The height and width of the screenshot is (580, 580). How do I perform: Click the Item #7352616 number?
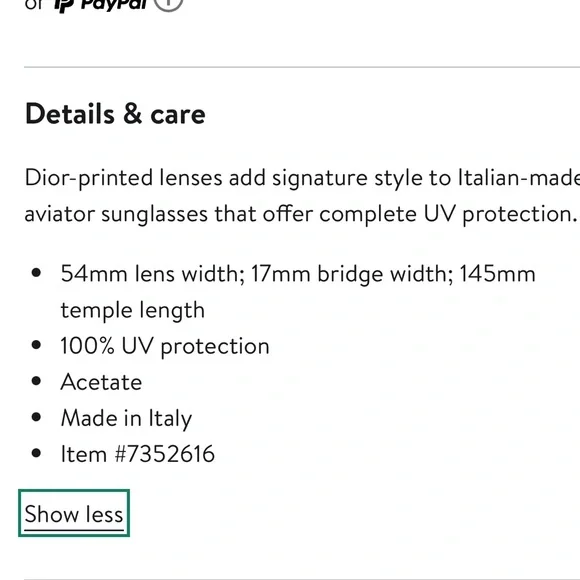[138, 454]
